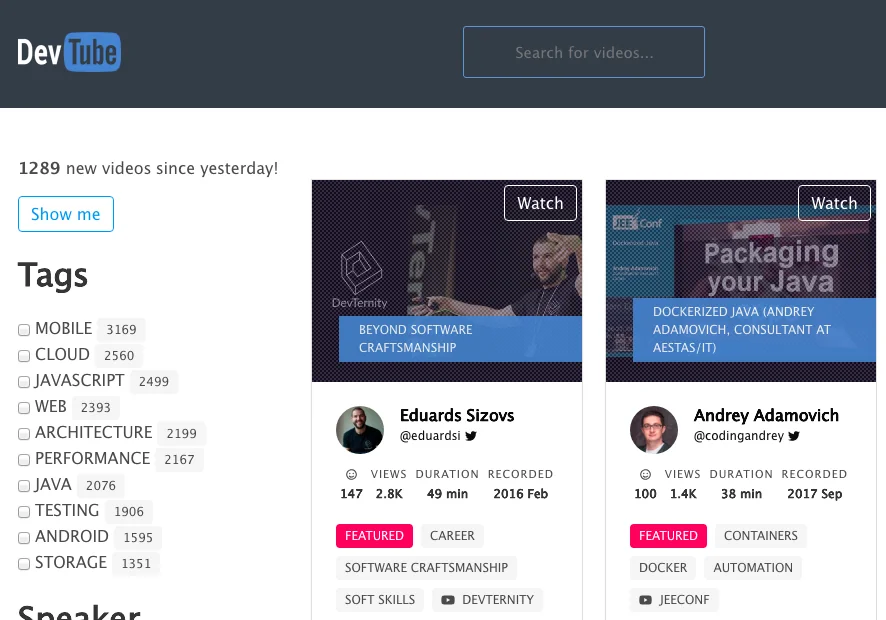Focus the Search for videos field

click(584, 52)
